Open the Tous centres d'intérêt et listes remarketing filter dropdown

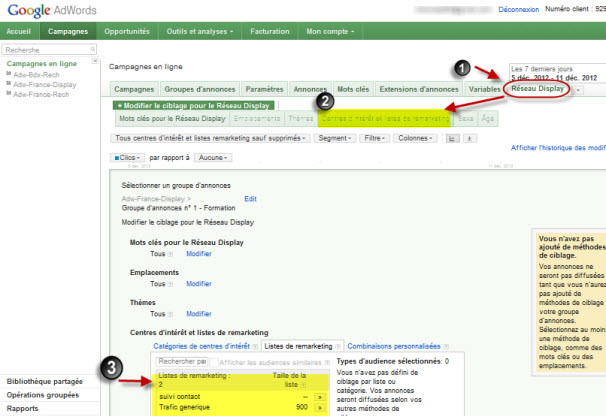(210, 138)
